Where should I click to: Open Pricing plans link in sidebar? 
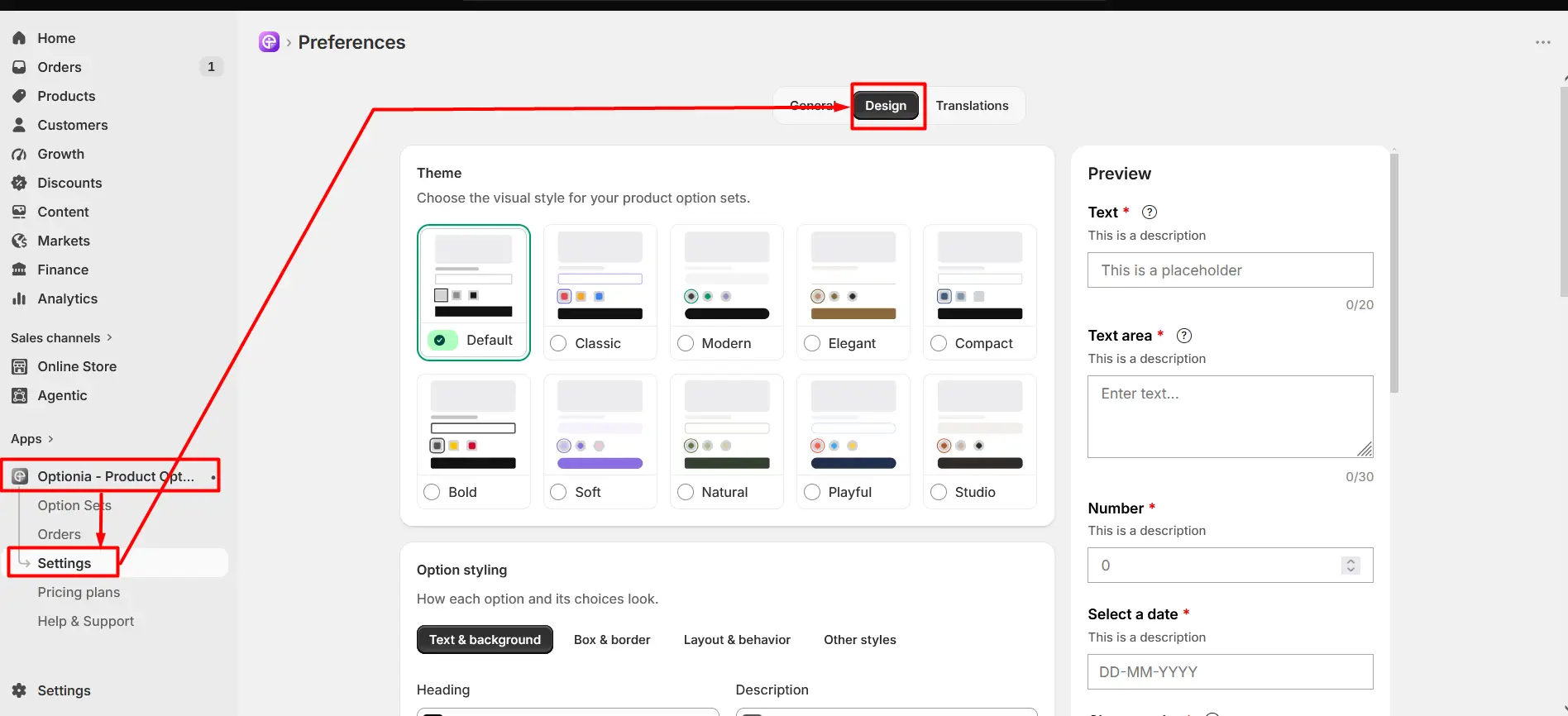coord(79,592)
